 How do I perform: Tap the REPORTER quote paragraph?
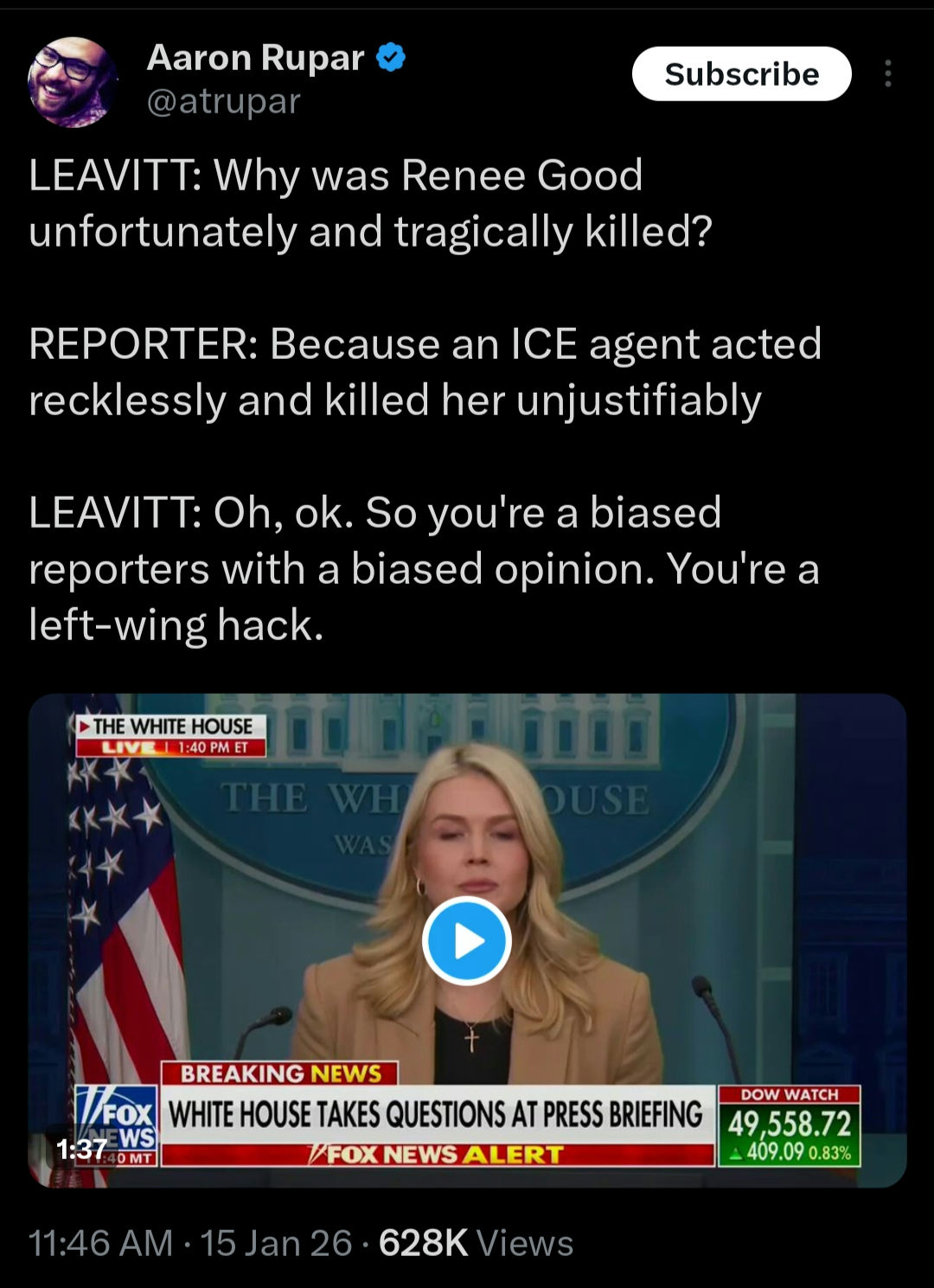click(x=425, y=372)
